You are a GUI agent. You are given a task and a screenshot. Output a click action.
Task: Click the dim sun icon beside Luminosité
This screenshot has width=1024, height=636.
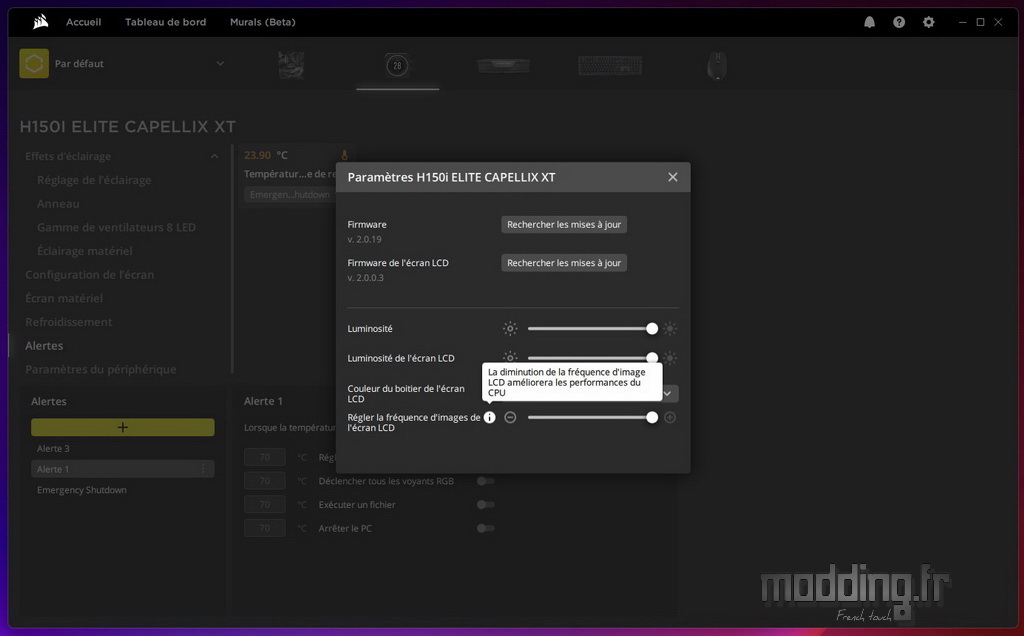[x=510, y=328]
